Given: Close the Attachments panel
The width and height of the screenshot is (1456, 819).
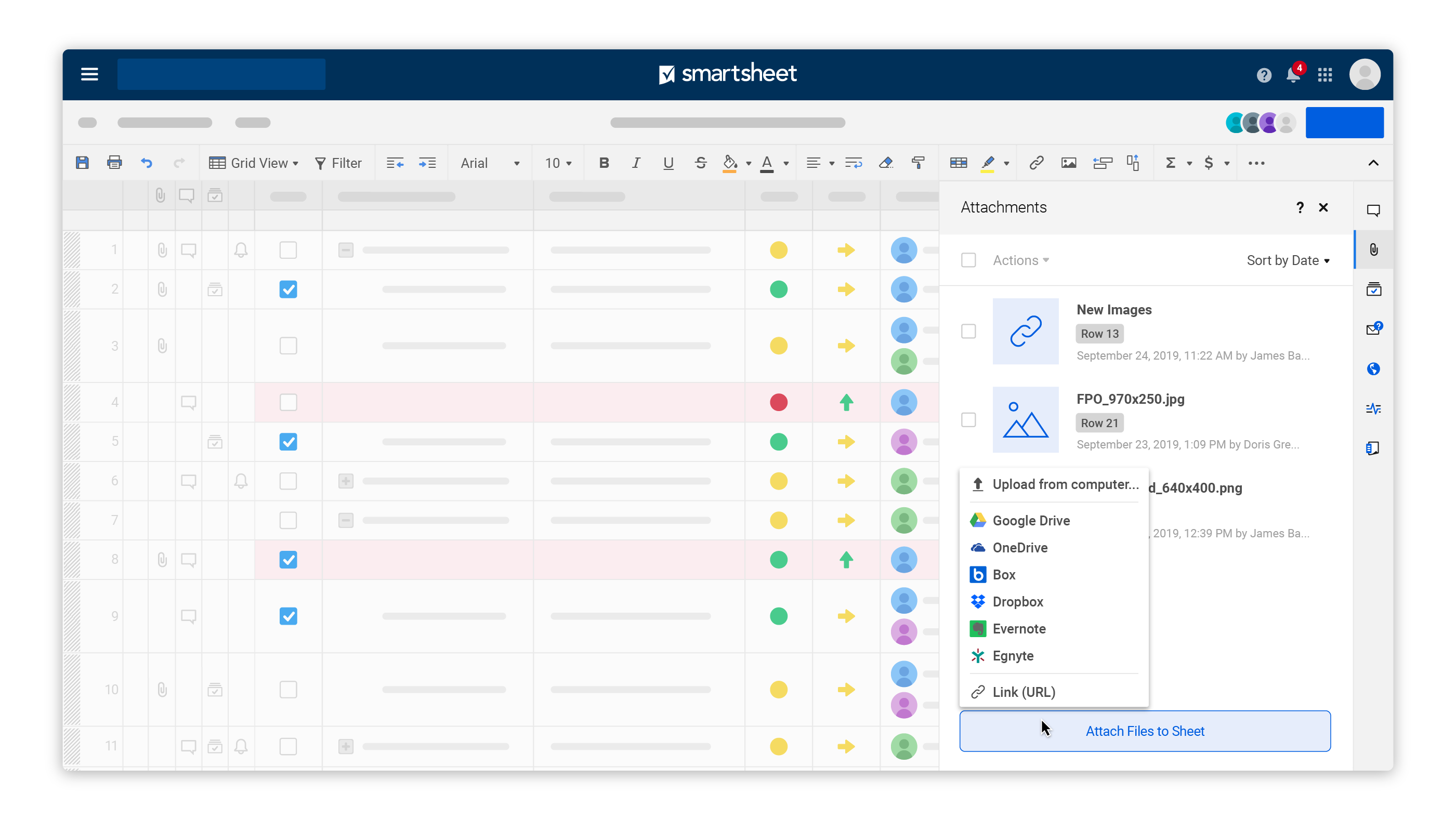Looking at the screenshot, I should [1322, 207].
